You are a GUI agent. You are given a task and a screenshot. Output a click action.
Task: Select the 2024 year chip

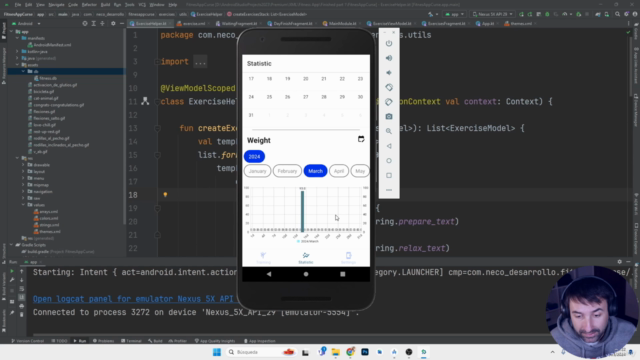(254, 157)
